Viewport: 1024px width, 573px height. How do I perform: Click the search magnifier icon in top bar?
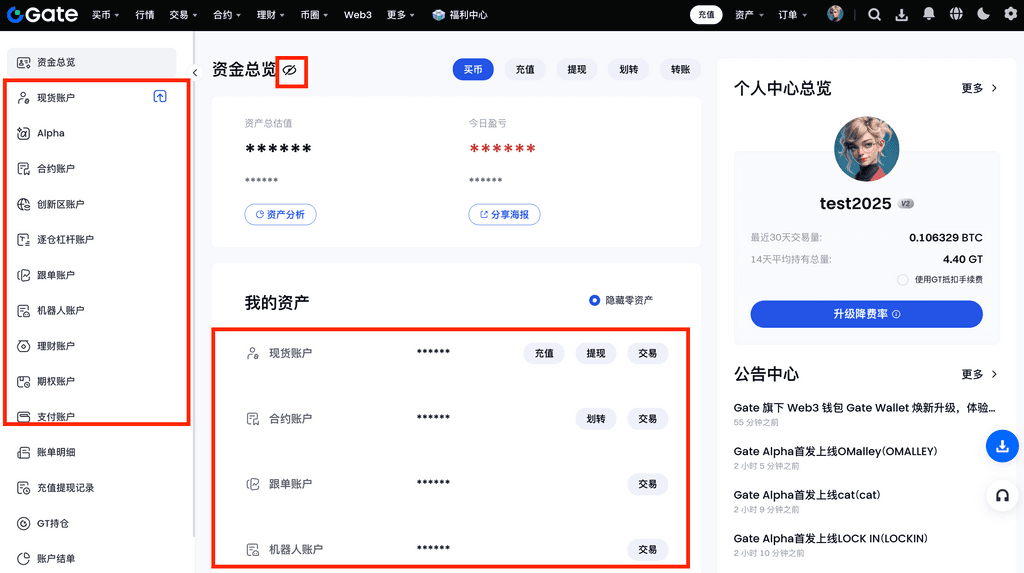[875, 15]
